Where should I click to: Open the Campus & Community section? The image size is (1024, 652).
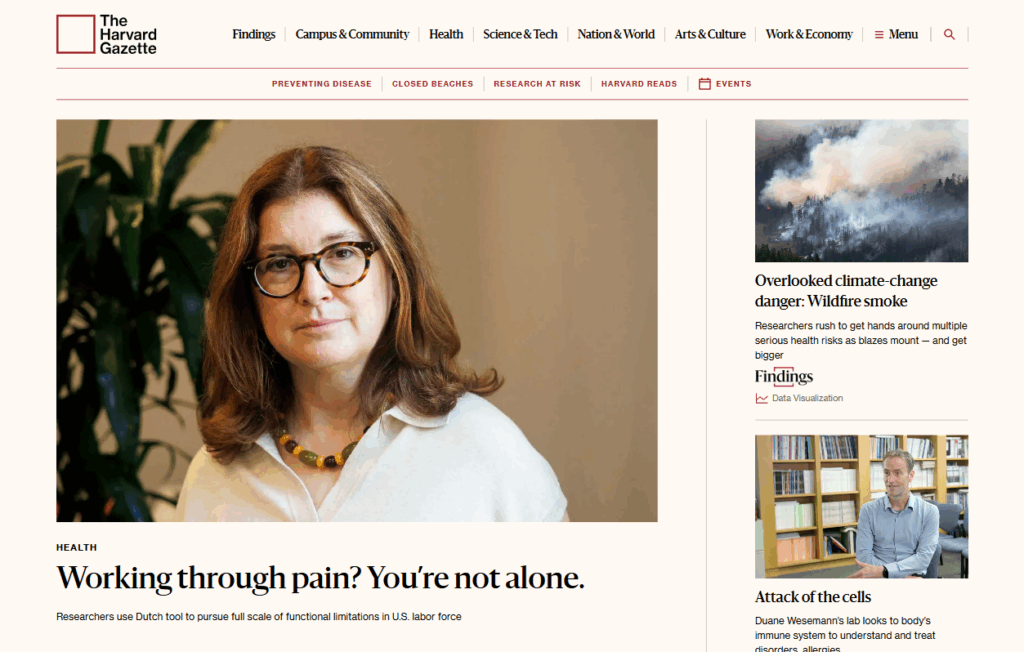[352, 34]
